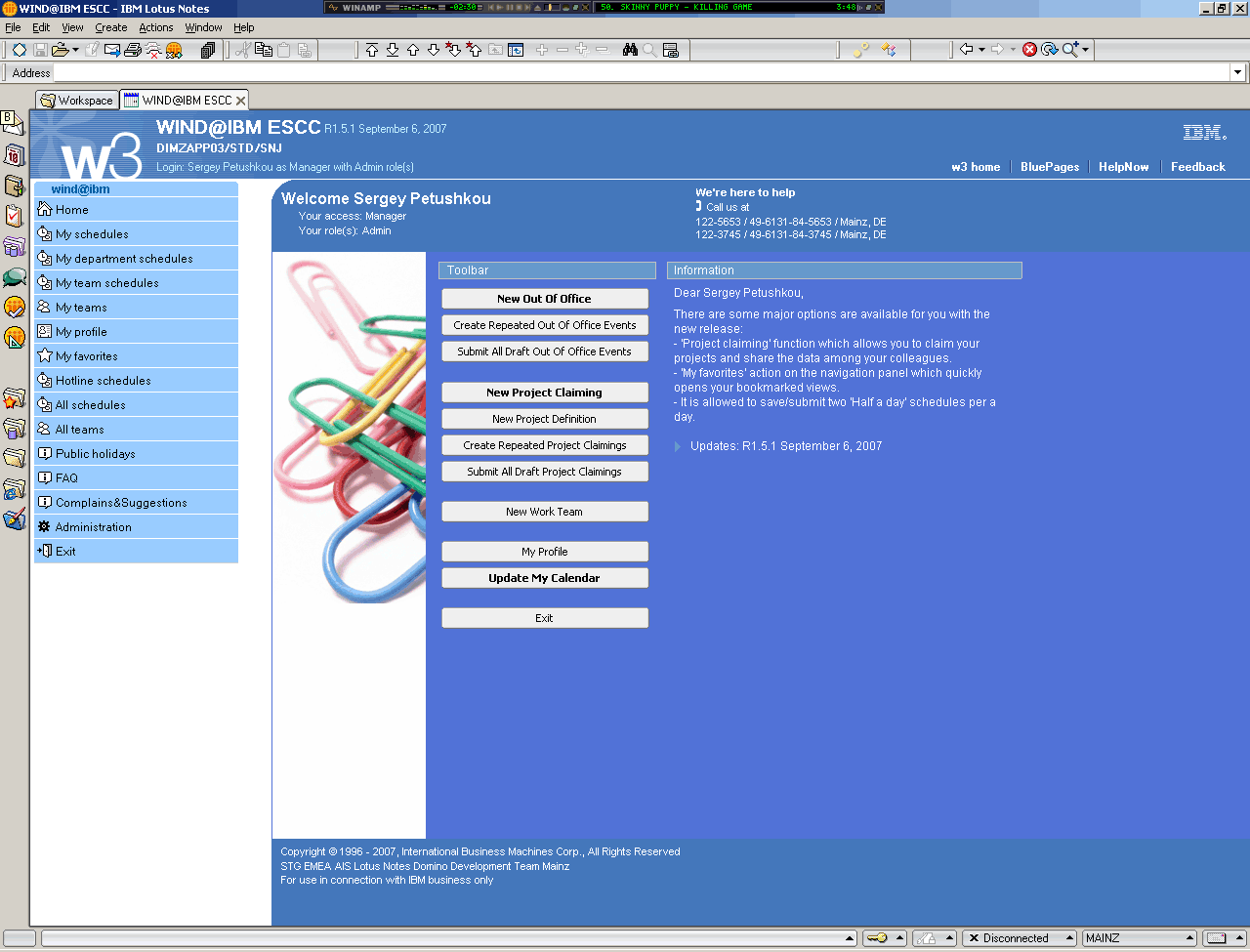Click the Go Back arrow icon
Screen dimensions: 1250x952
[966, 50]
